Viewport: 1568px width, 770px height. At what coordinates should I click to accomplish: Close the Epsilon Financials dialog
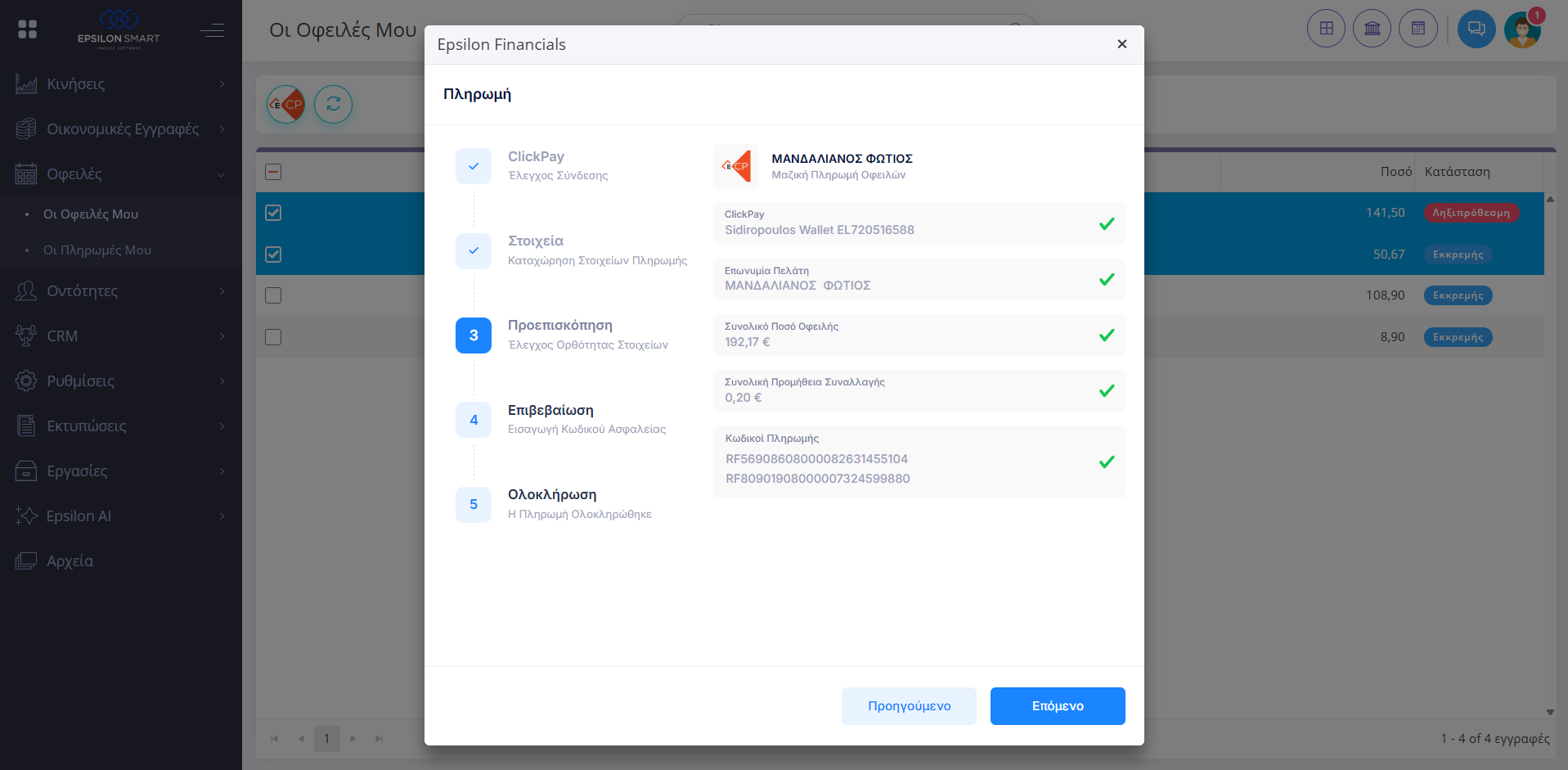click(1122, 44)
